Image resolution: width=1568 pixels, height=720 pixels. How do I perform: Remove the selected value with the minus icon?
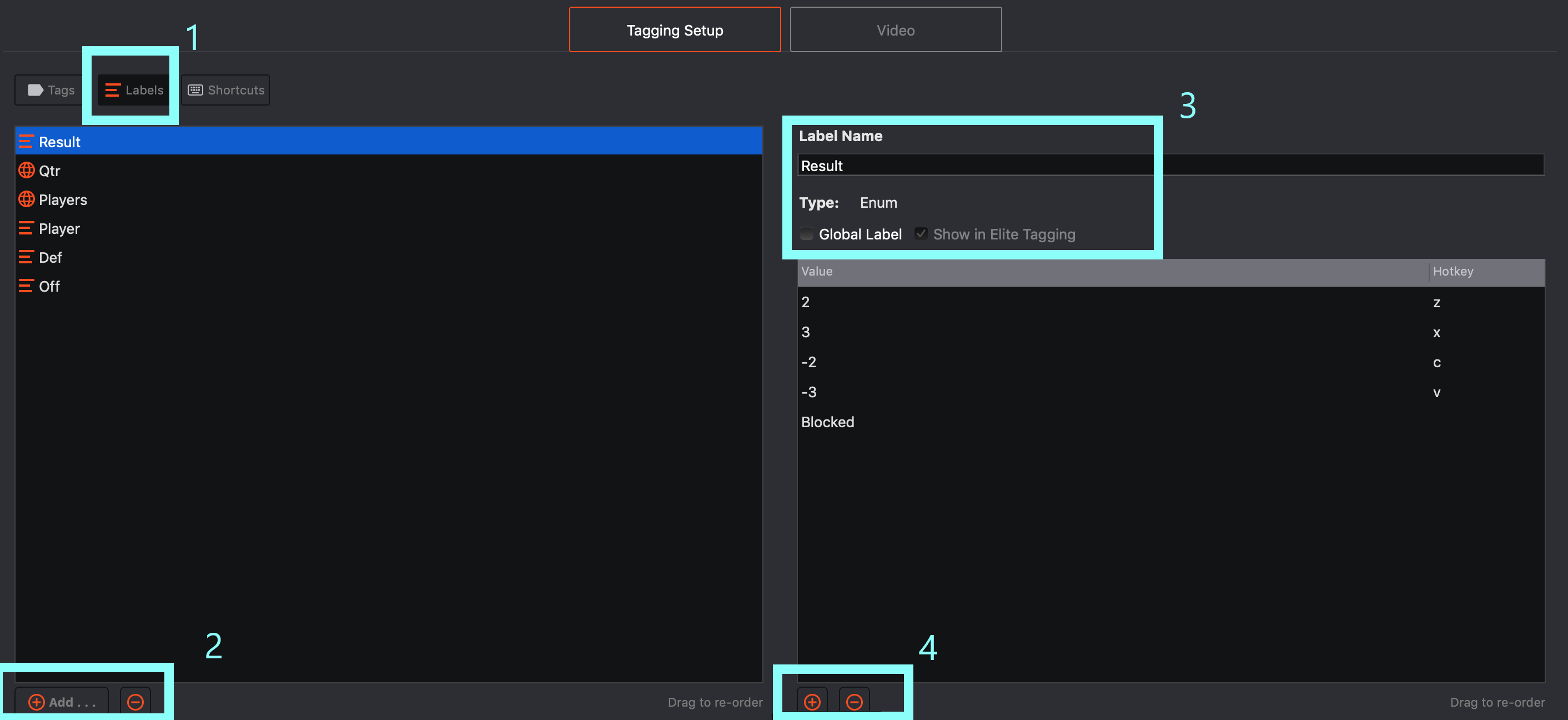point(854,702)
